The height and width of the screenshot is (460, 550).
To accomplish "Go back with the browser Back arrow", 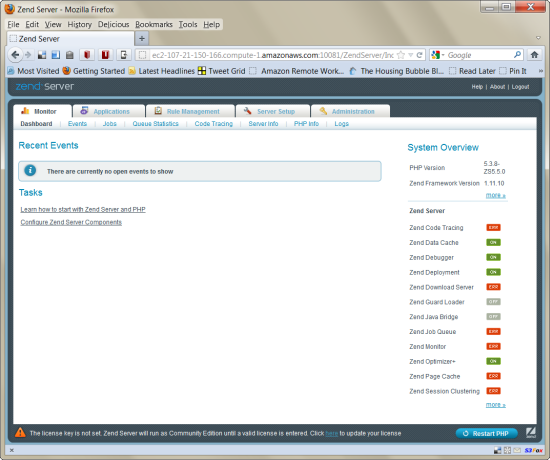I will coord(15,55).
